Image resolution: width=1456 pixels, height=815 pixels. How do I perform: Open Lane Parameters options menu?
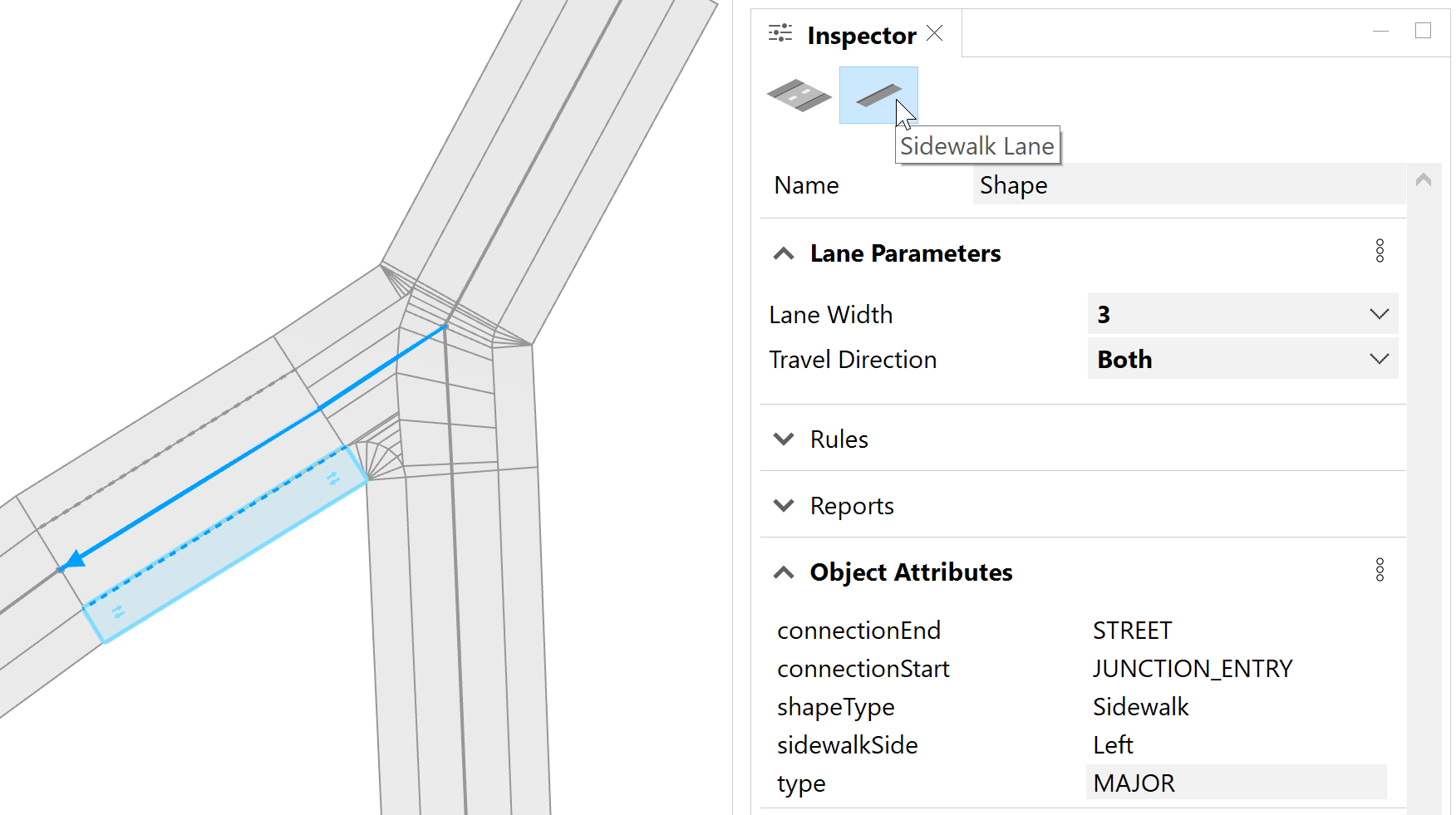click(x=1380, y=251)
